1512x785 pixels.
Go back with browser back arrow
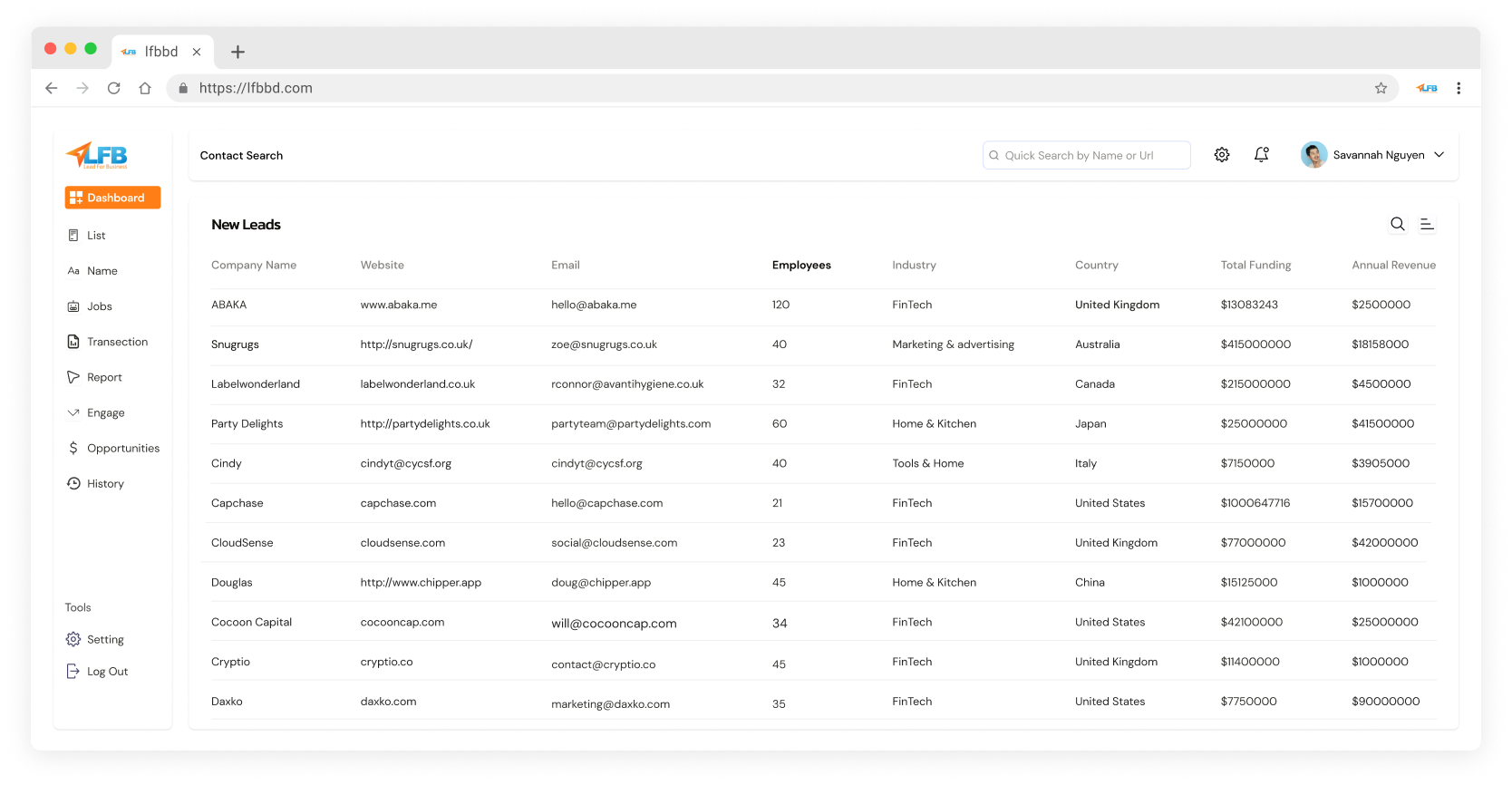pos(52,88)
